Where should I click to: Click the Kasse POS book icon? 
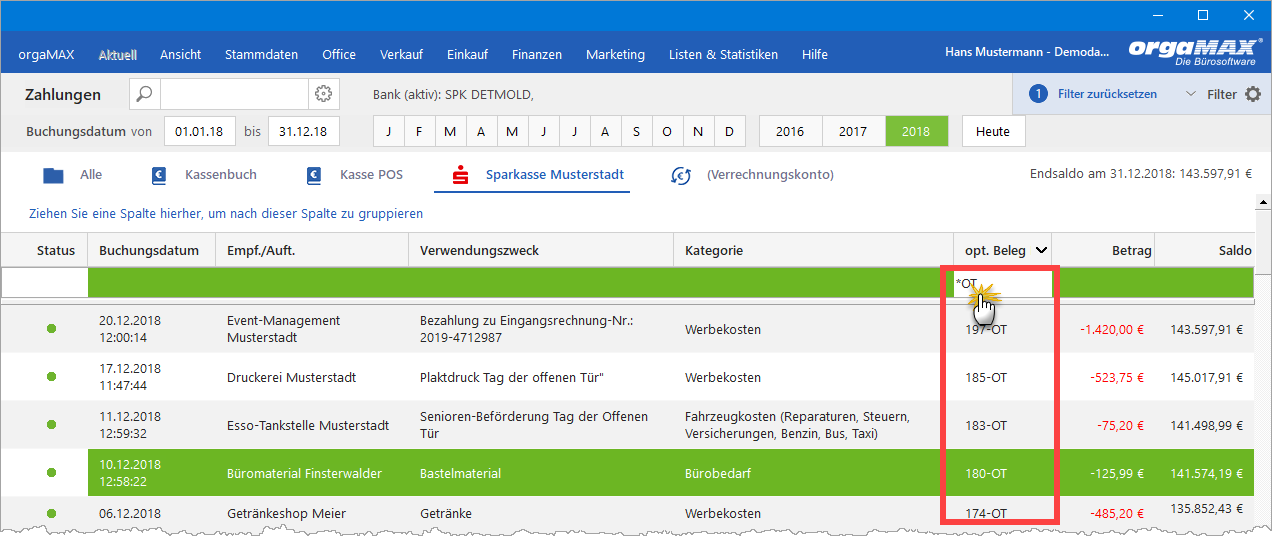(x=315, y=175)
